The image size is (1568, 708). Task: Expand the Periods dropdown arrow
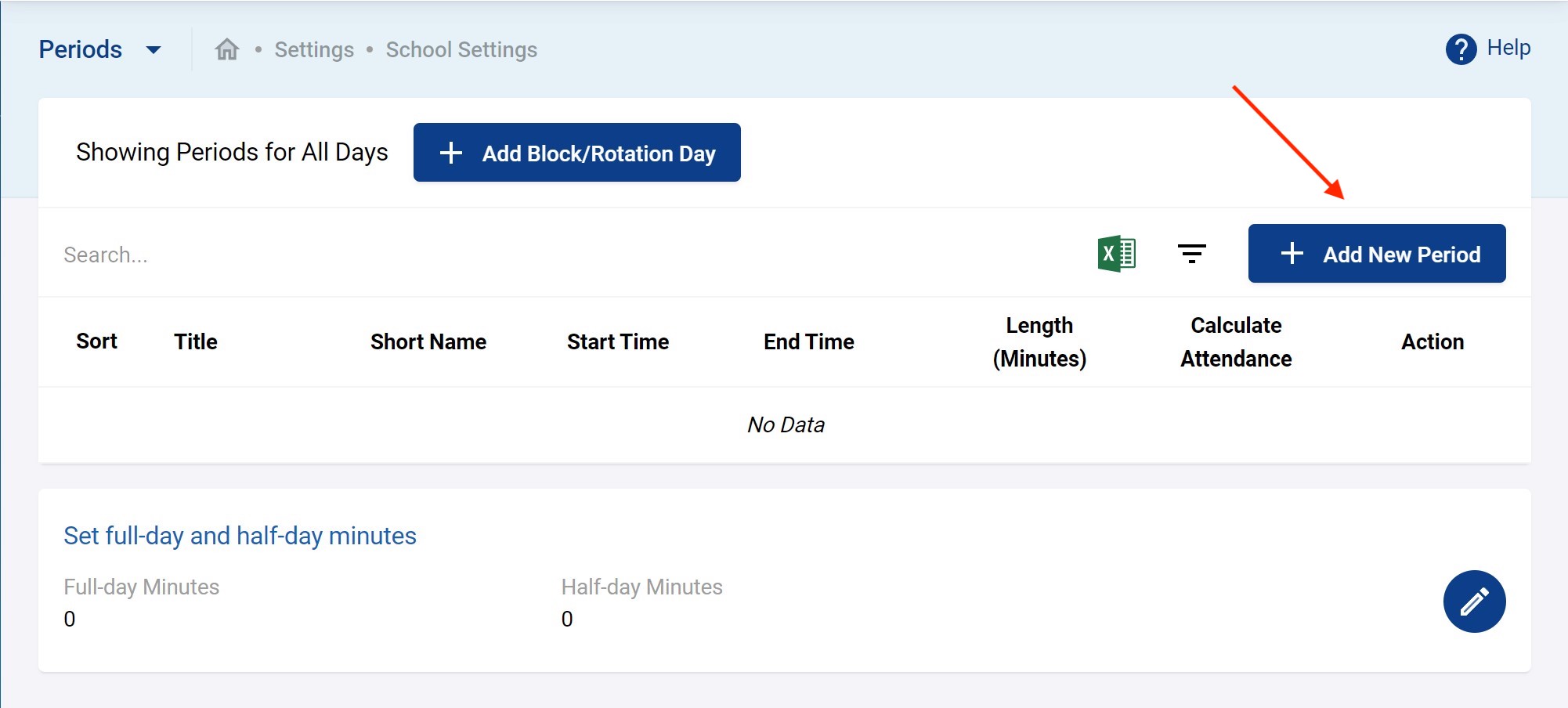154,50
